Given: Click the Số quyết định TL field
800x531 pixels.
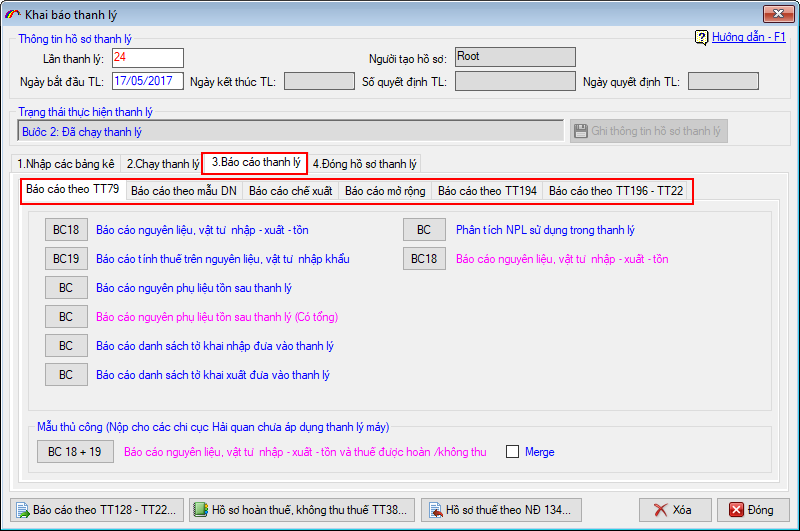Looking at the screenshot, I should click(515, 81).
